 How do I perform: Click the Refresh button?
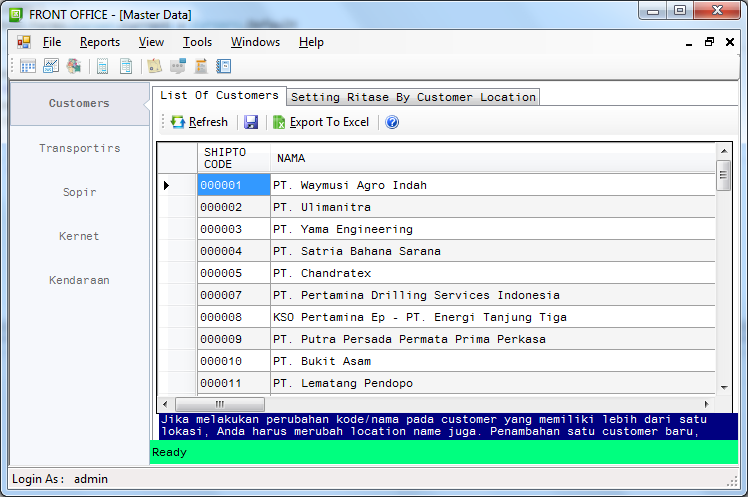199,122
